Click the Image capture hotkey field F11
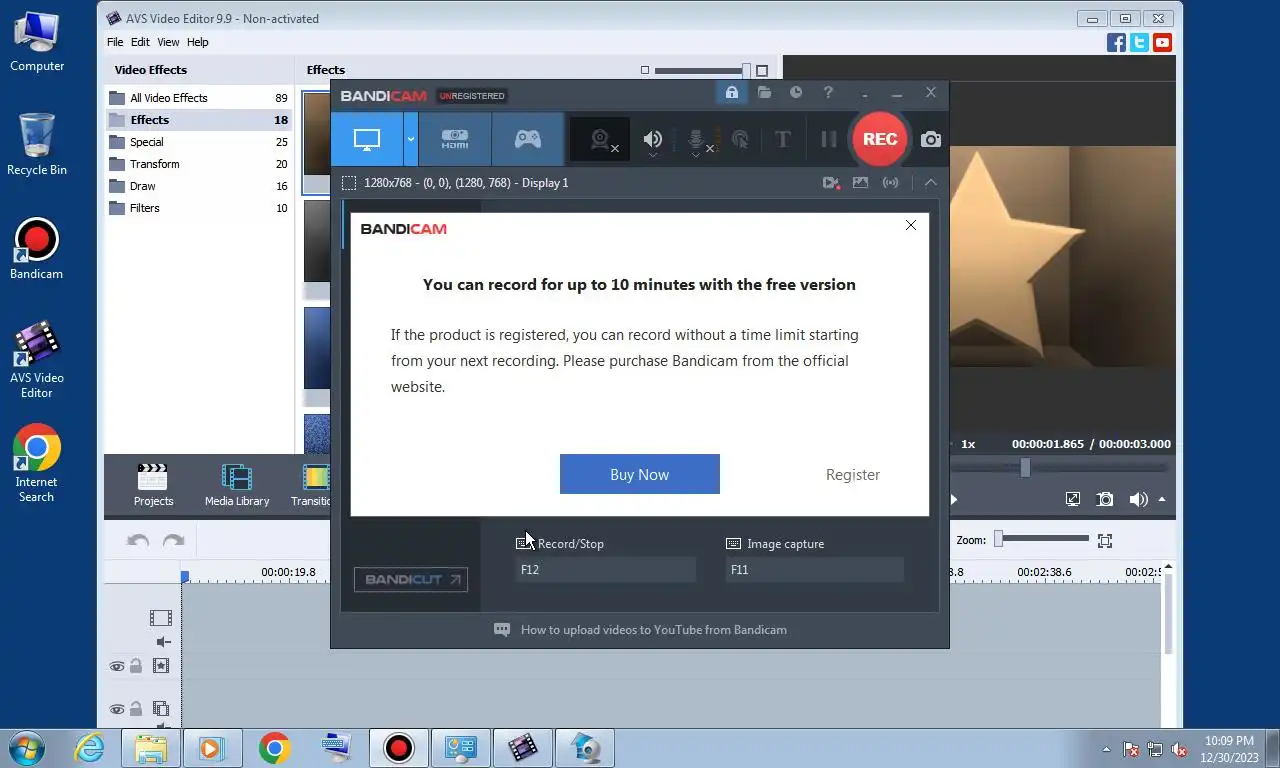 pos(815,570)
